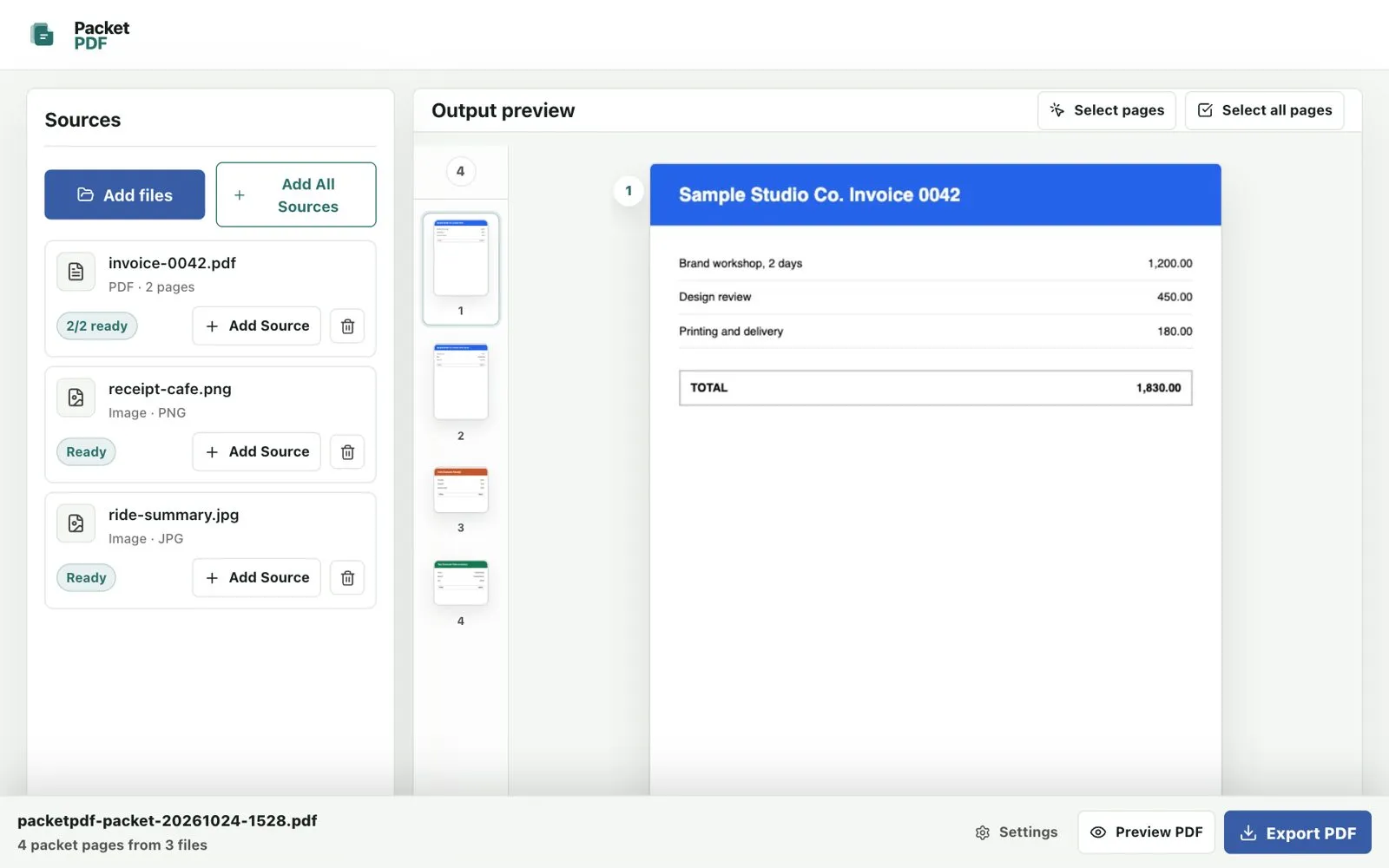Click the 2/2 ready status badge
This screenshot has height=868, width=1389.
[x=97, y=325]
